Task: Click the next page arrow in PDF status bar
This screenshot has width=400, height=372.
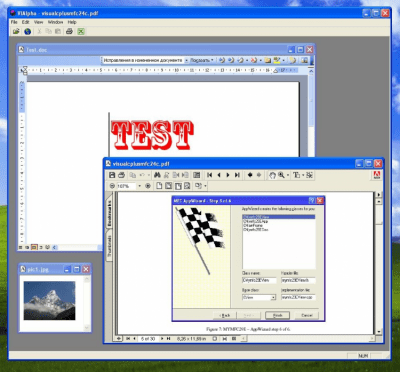Action: [162, 339]
